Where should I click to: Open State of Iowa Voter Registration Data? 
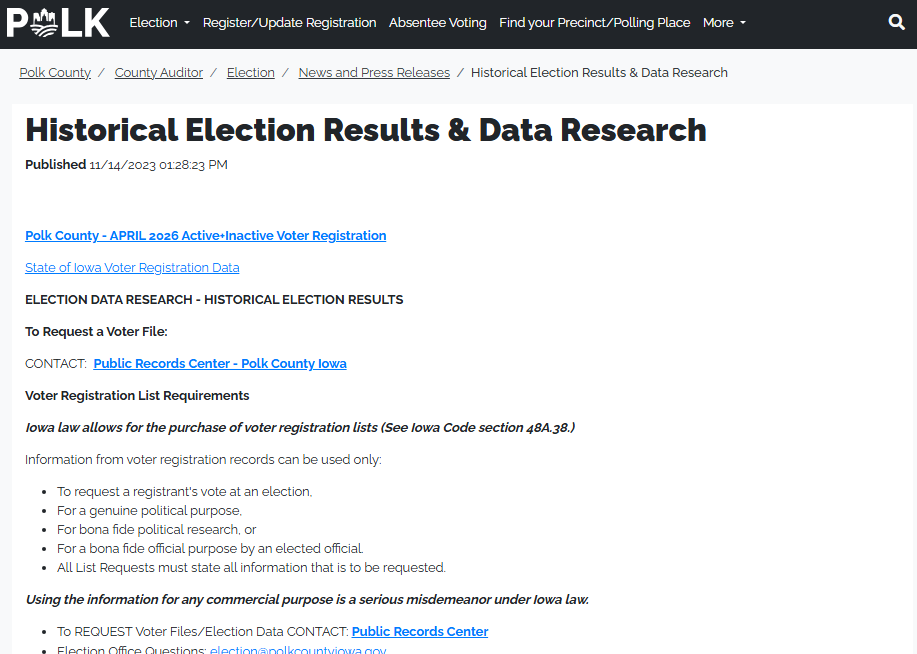132,268
